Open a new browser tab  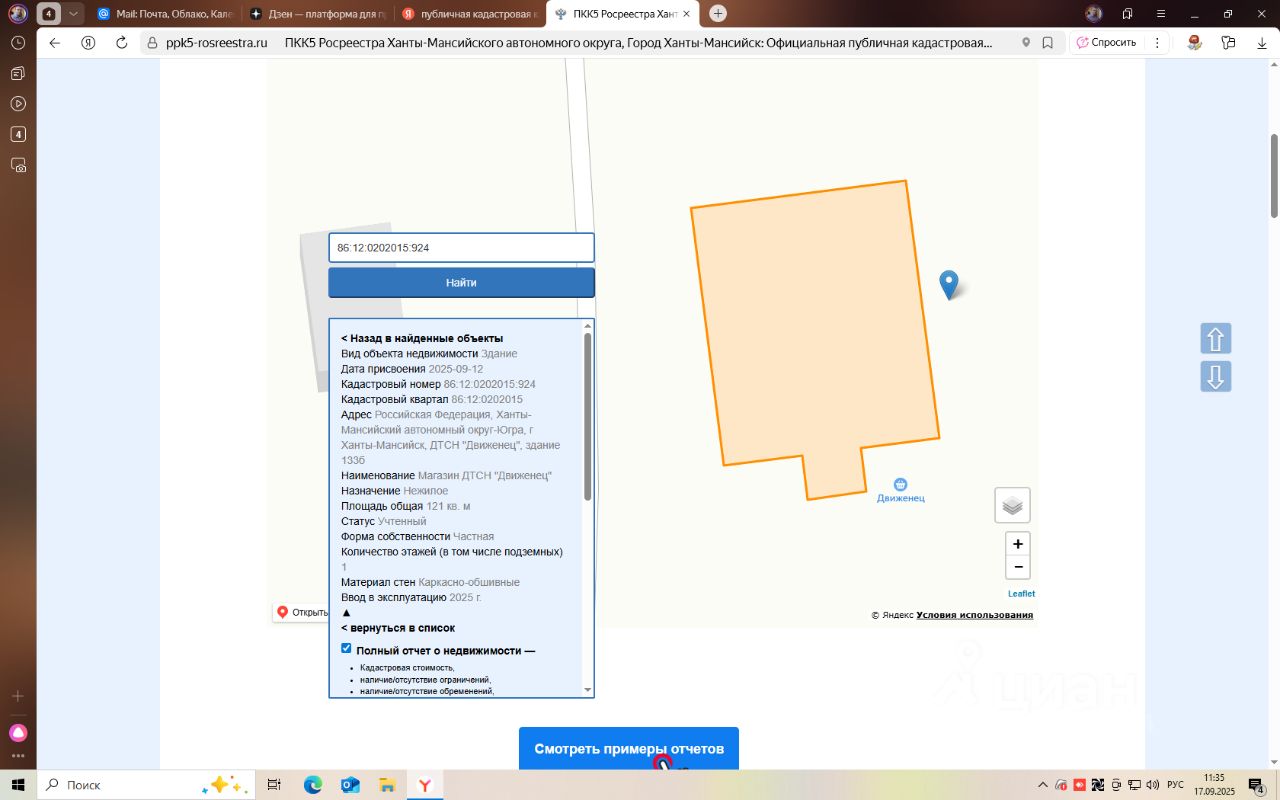point(718,14)
